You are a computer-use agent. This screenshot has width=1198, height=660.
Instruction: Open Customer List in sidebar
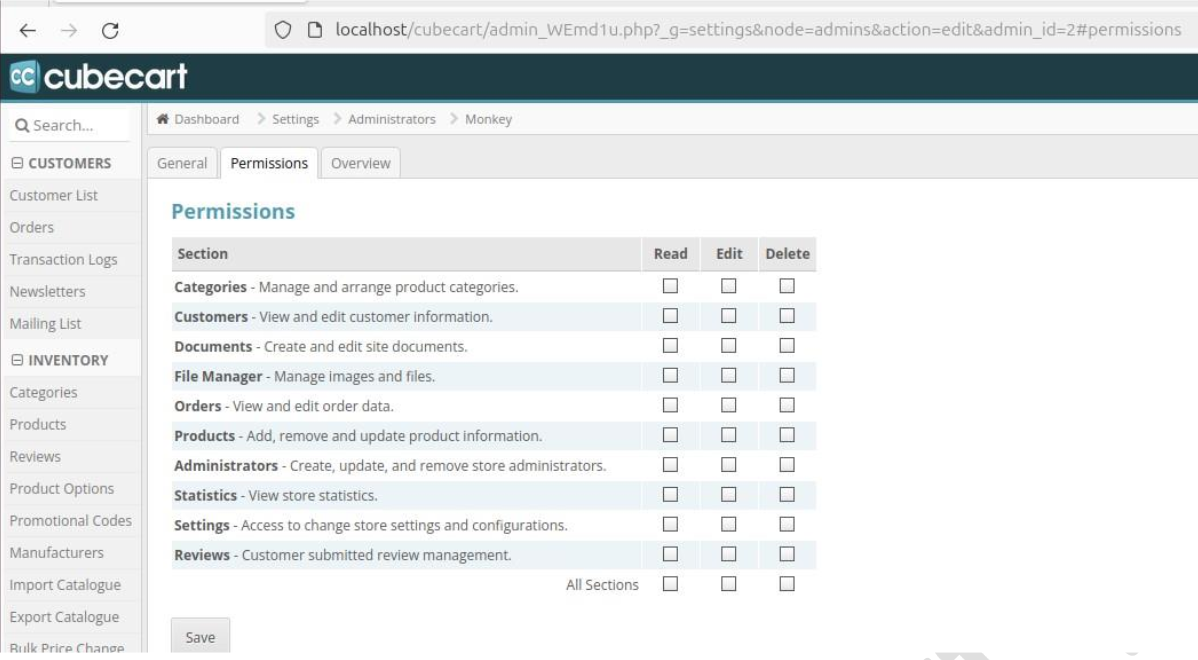click(x=53, y=196)
